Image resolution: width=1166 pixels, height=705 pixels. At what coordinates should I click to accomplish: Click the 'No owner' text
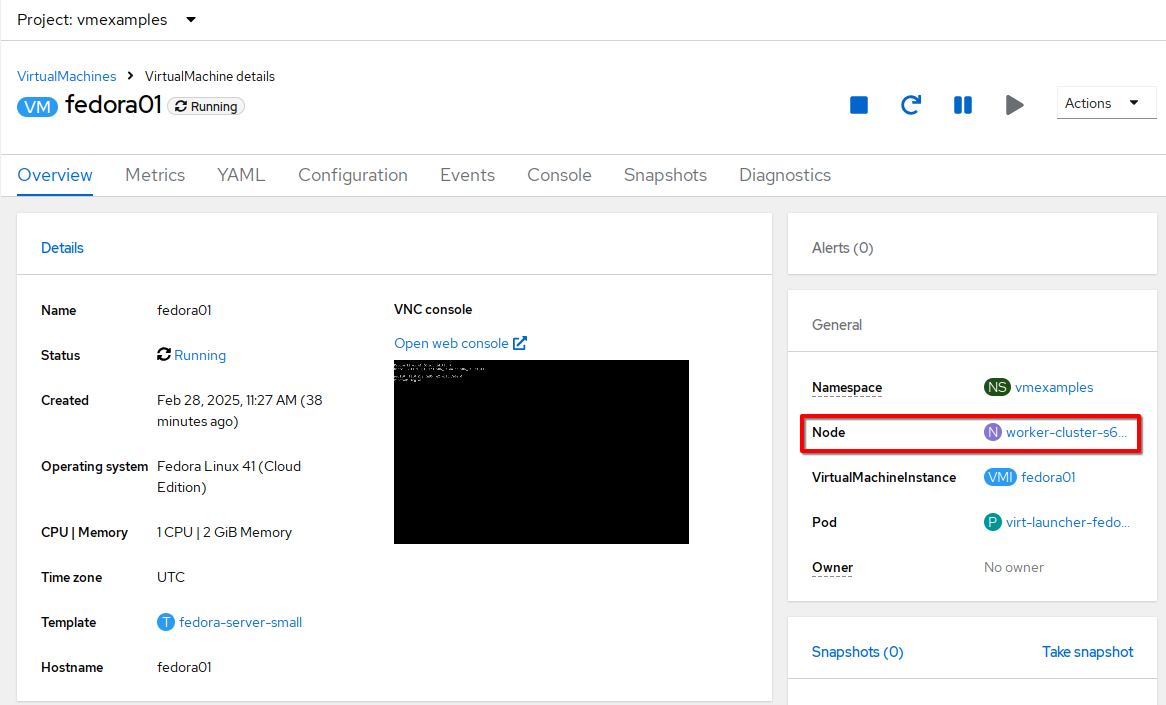1014,567
